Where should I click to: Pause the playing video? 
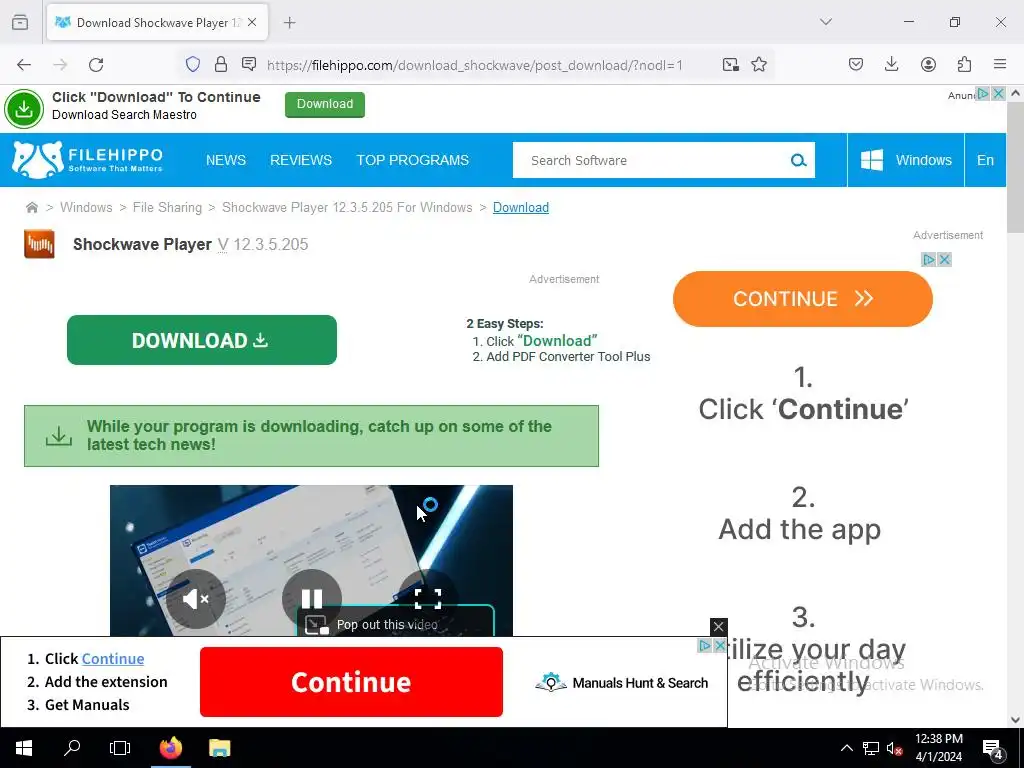[312, 598]
